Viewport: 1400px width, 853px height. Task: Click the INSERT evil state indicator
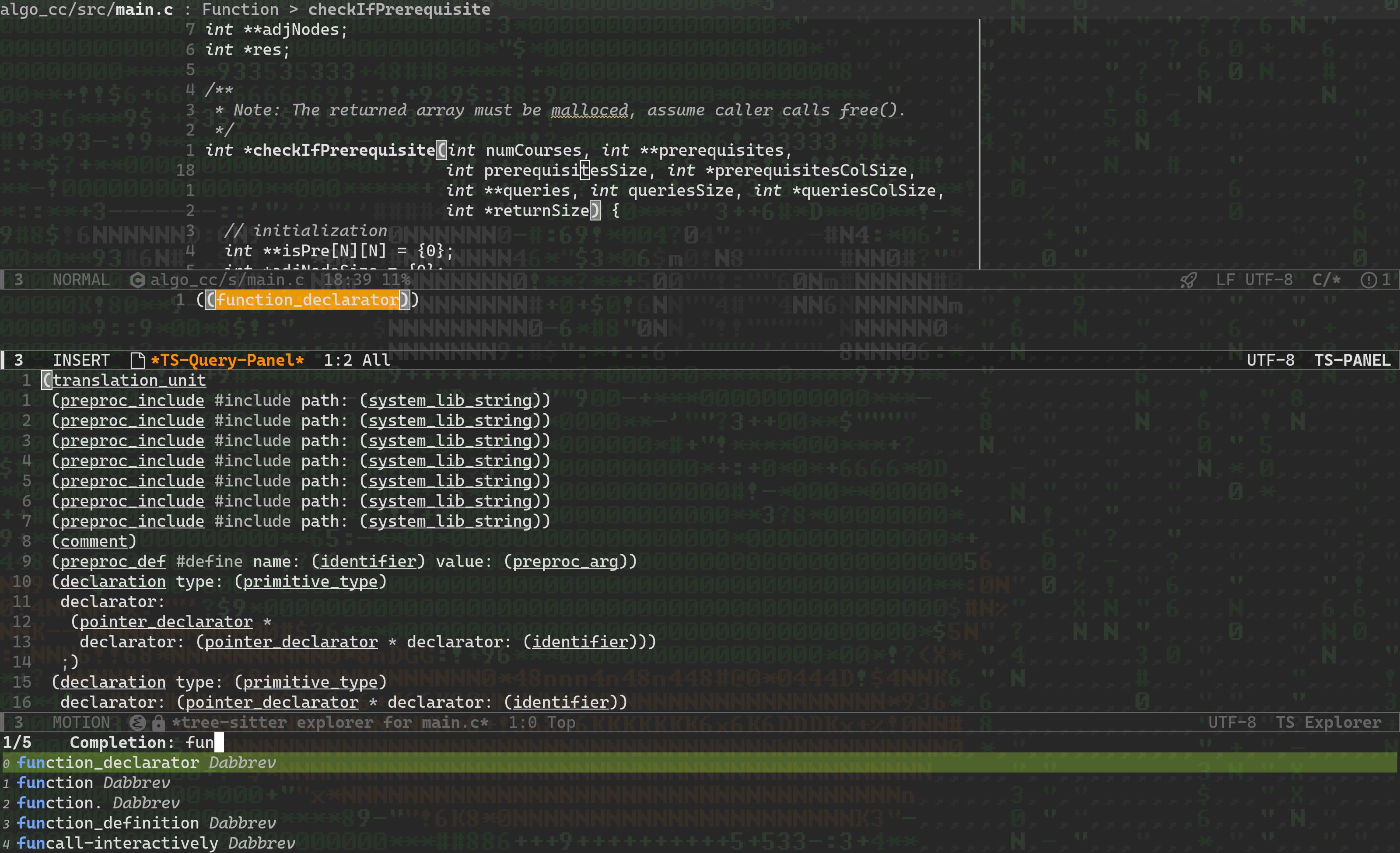click(80, 360)
